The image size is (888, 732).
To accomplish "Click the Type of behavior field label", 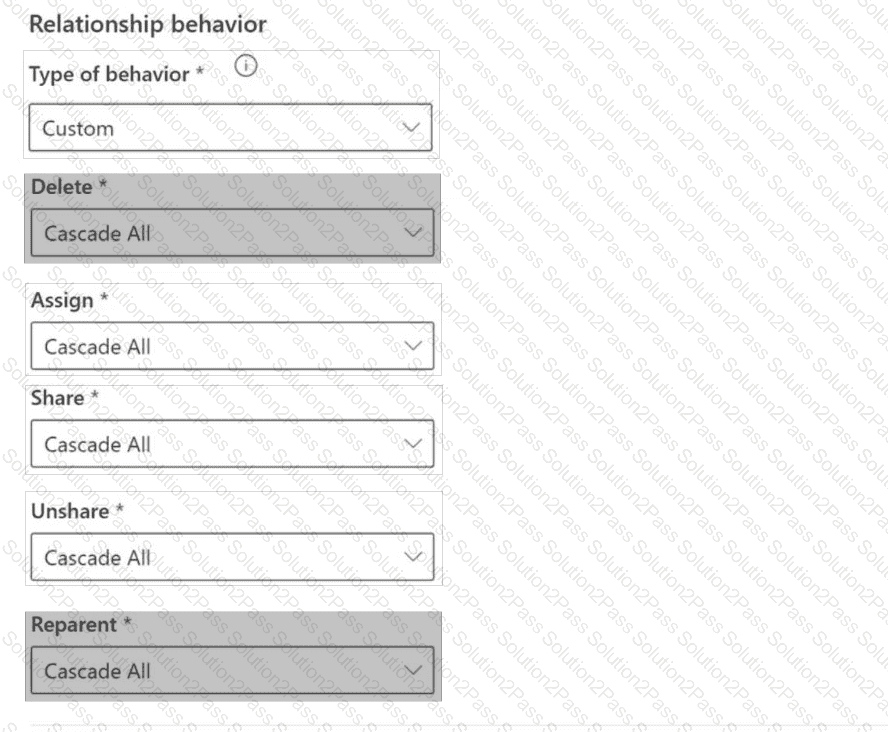I will click(x=108, y=75).
